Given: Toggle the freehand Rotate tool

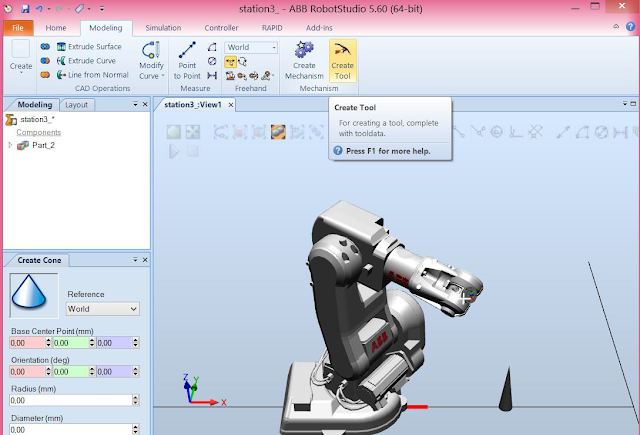Looking at the screenshot, I should pos(242,62).
